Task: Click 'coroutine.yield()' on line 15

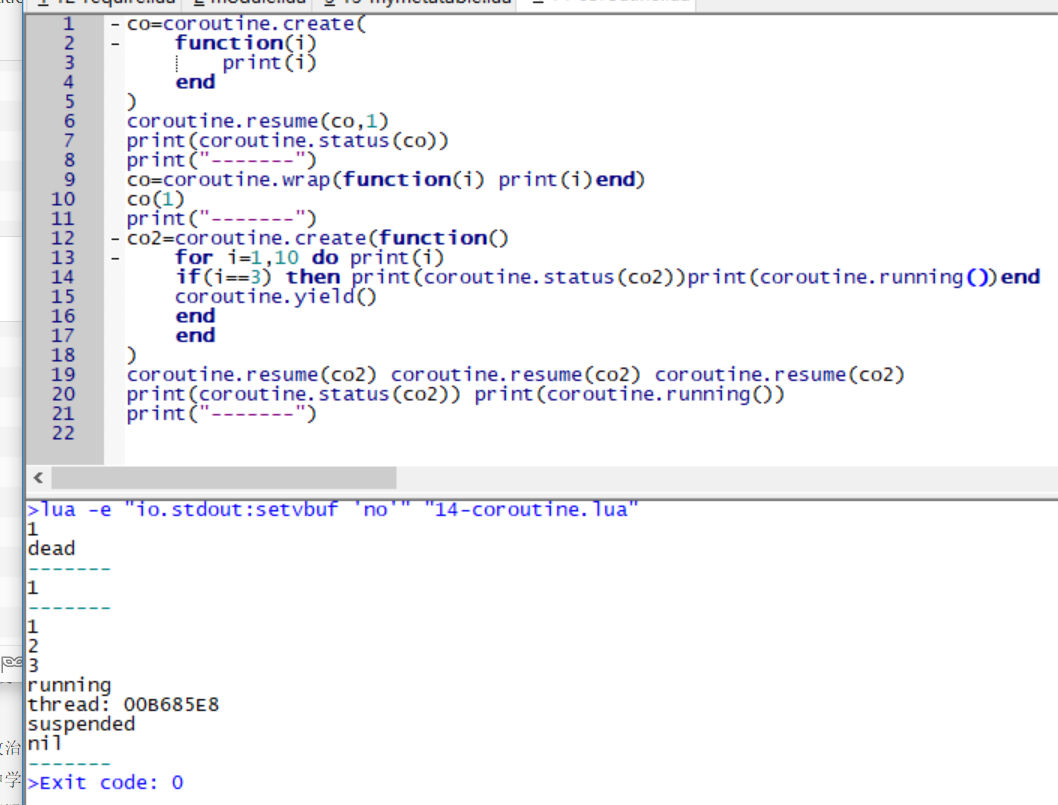Action: [275, 297]
